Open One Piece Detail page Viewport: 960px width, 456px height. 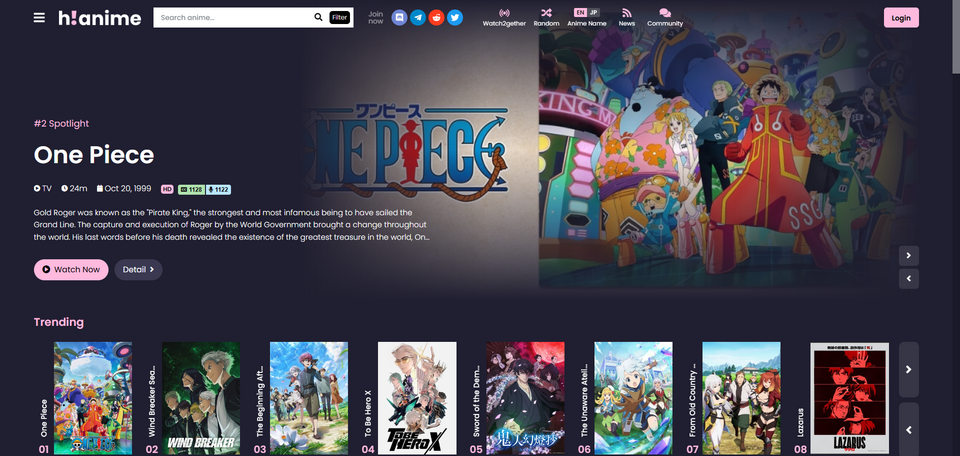[x=138, y=269]
